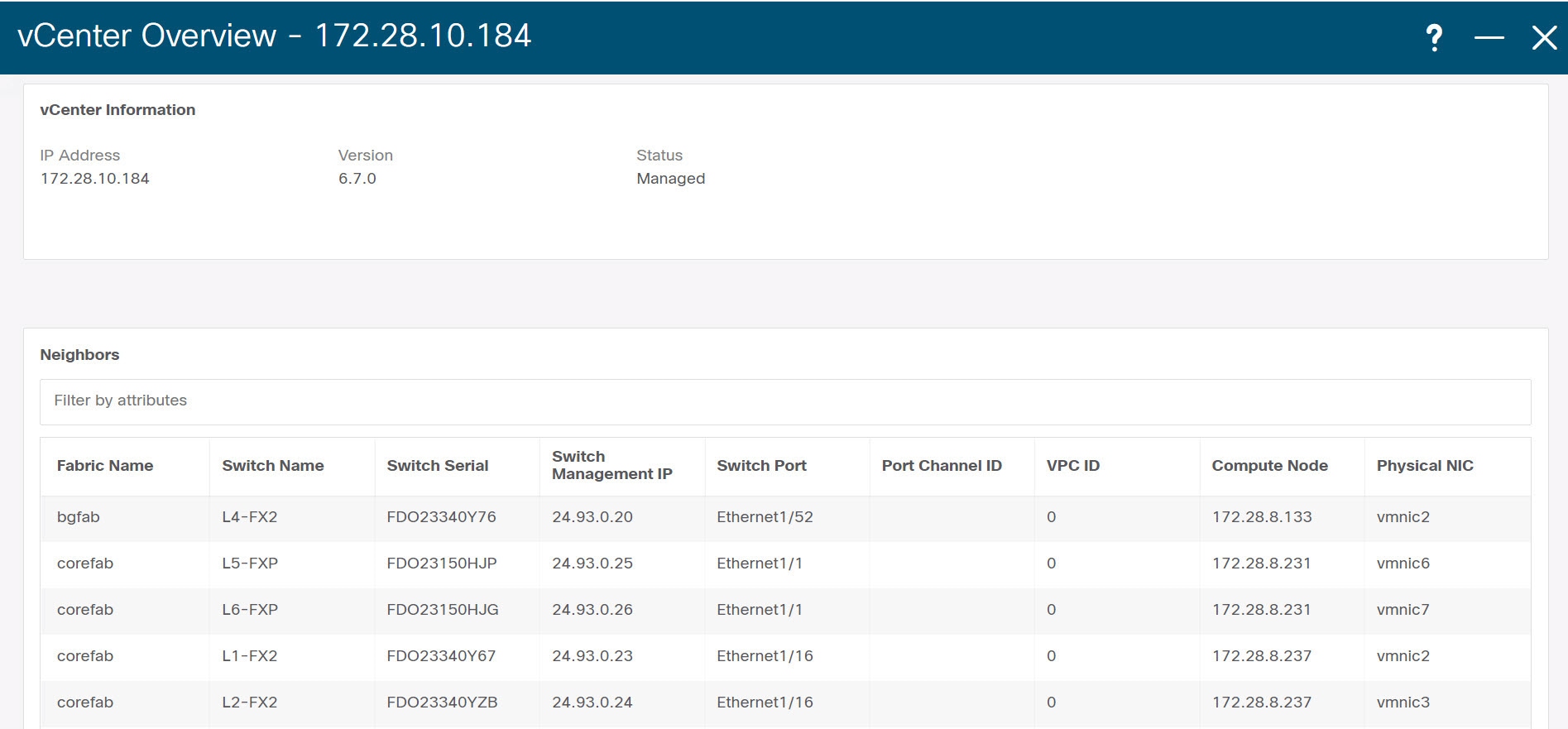Sort by Switch Name column header

tap(273, 466)
